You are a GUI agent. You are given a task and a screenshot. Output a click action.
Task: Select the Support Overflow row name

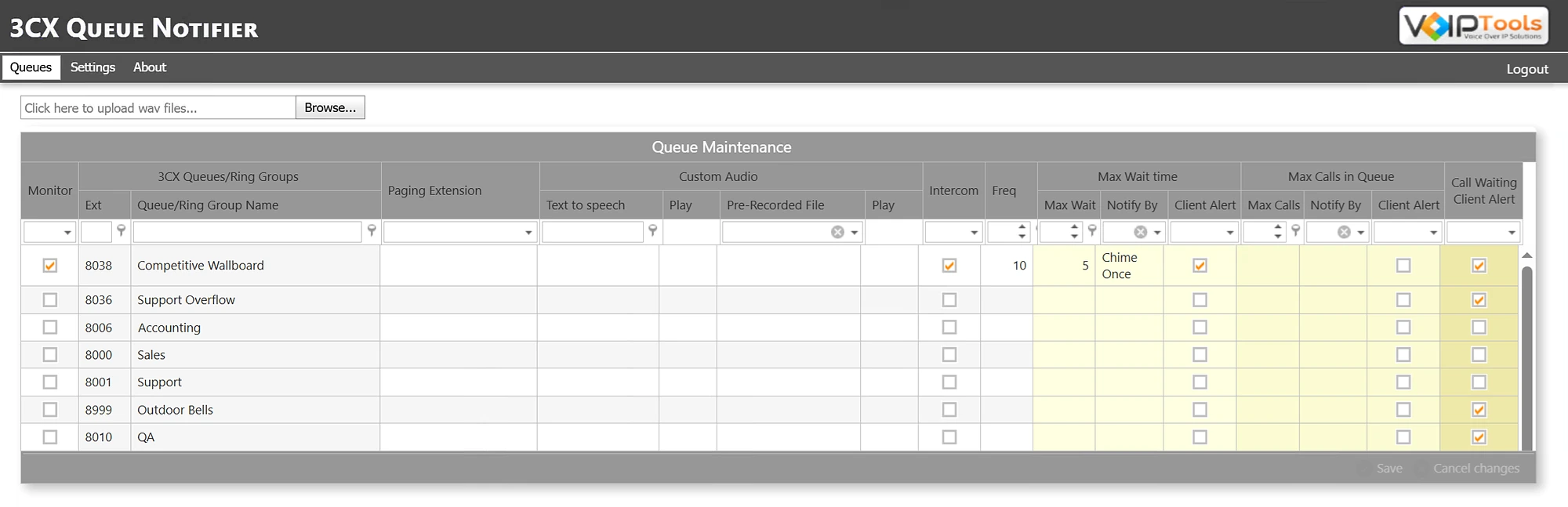click(186, 300)
